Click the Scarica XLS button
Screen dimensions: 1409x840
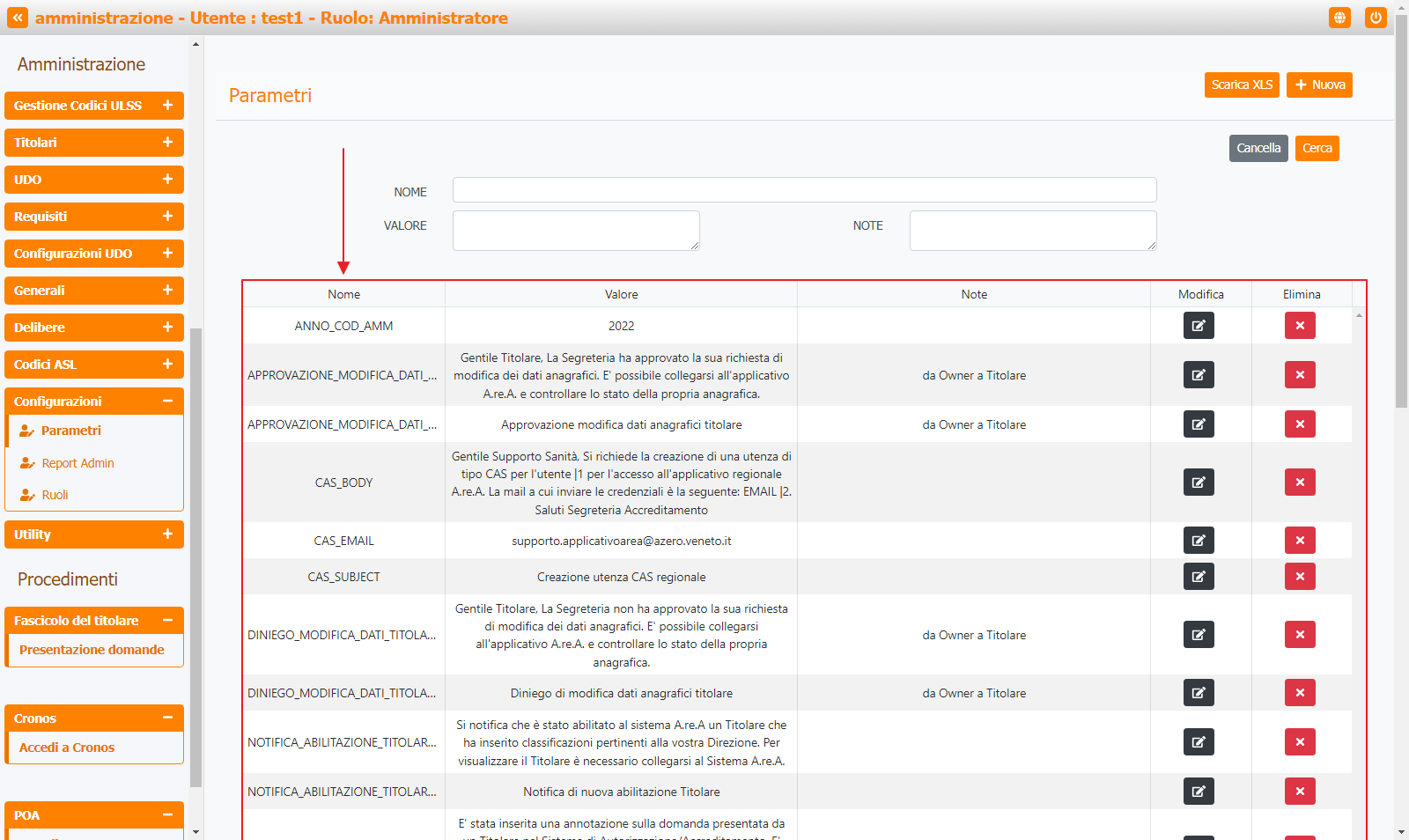1242,85
